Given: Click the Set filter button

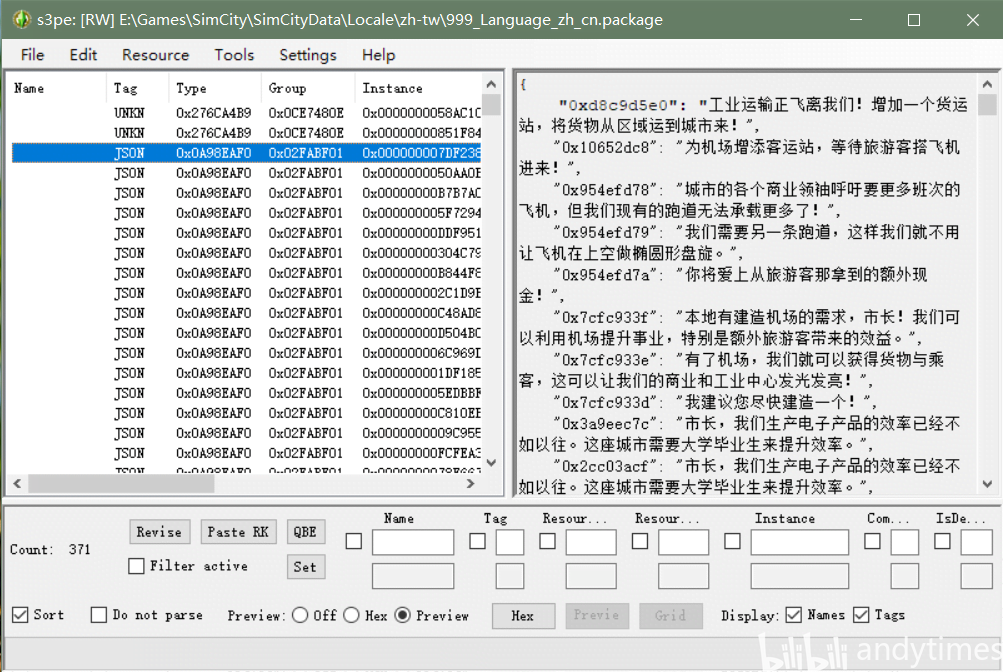Looking at the screenshot, I should click(305, 567).
